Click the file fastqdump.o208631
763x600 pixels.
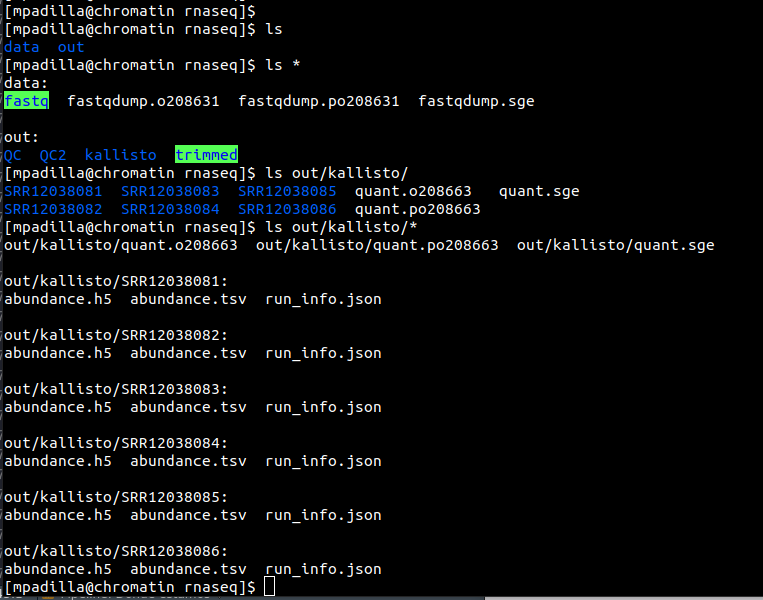click(143, 101)
